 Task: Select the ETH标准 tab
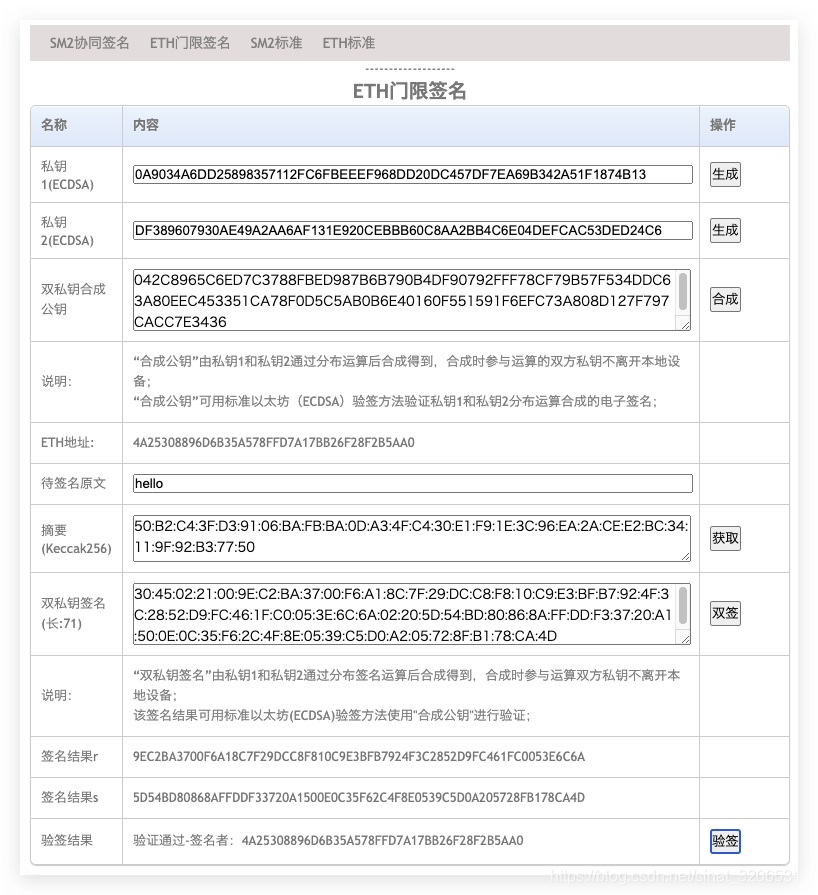[x=349, y=43]
